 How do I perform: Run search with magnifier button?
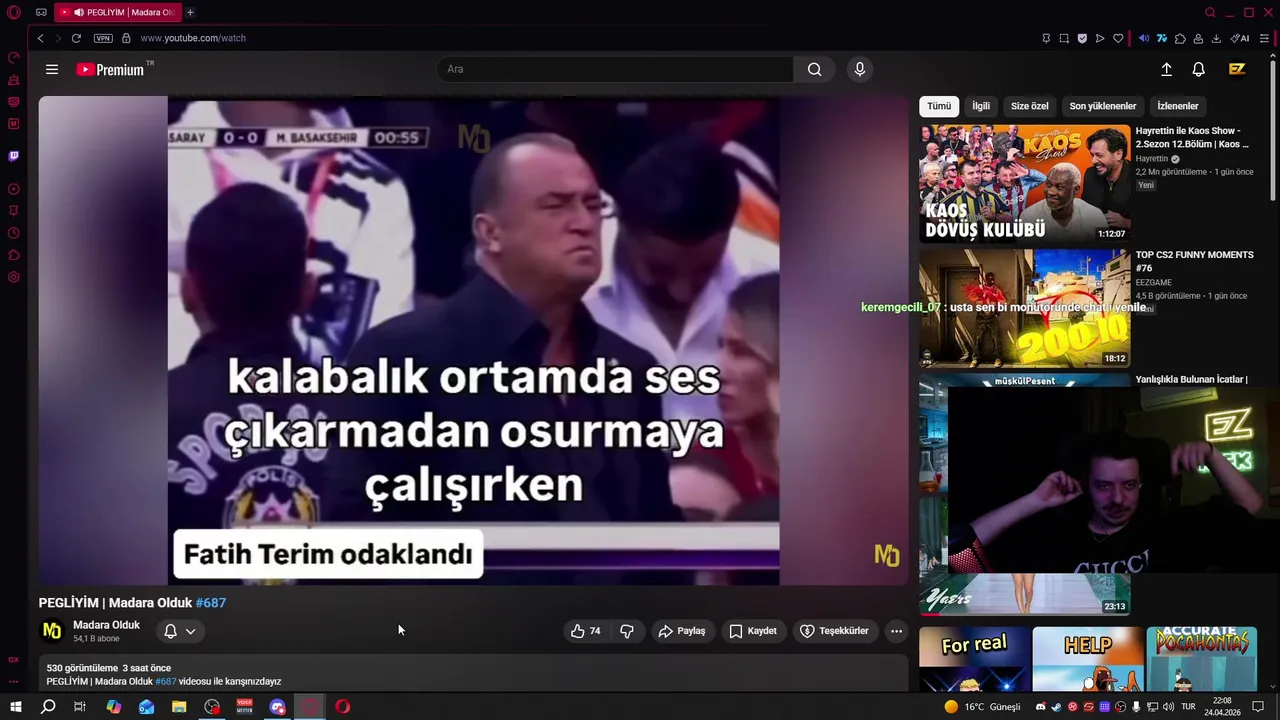[815, 69]
